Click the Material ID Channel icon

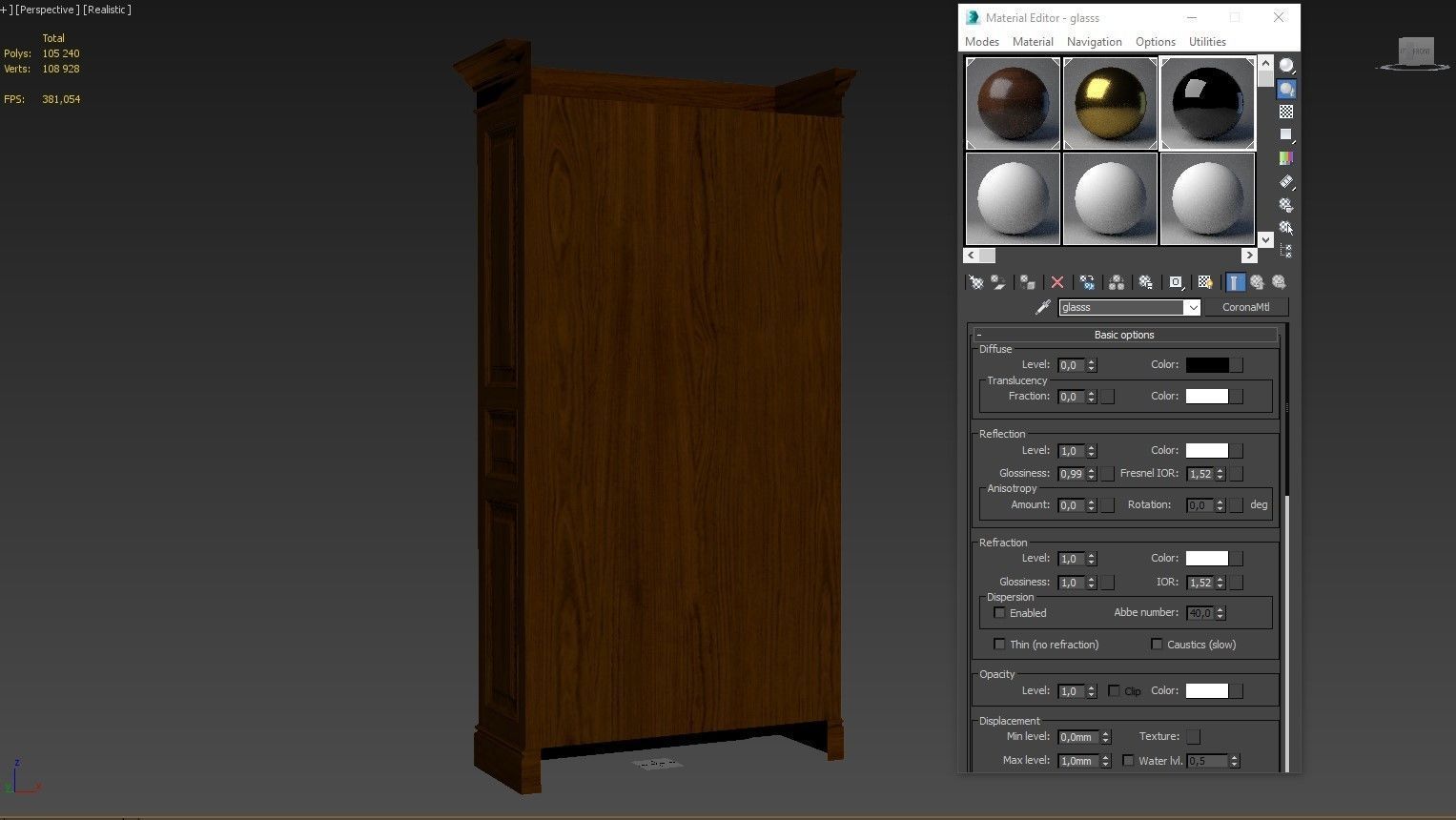[1177, 282]
